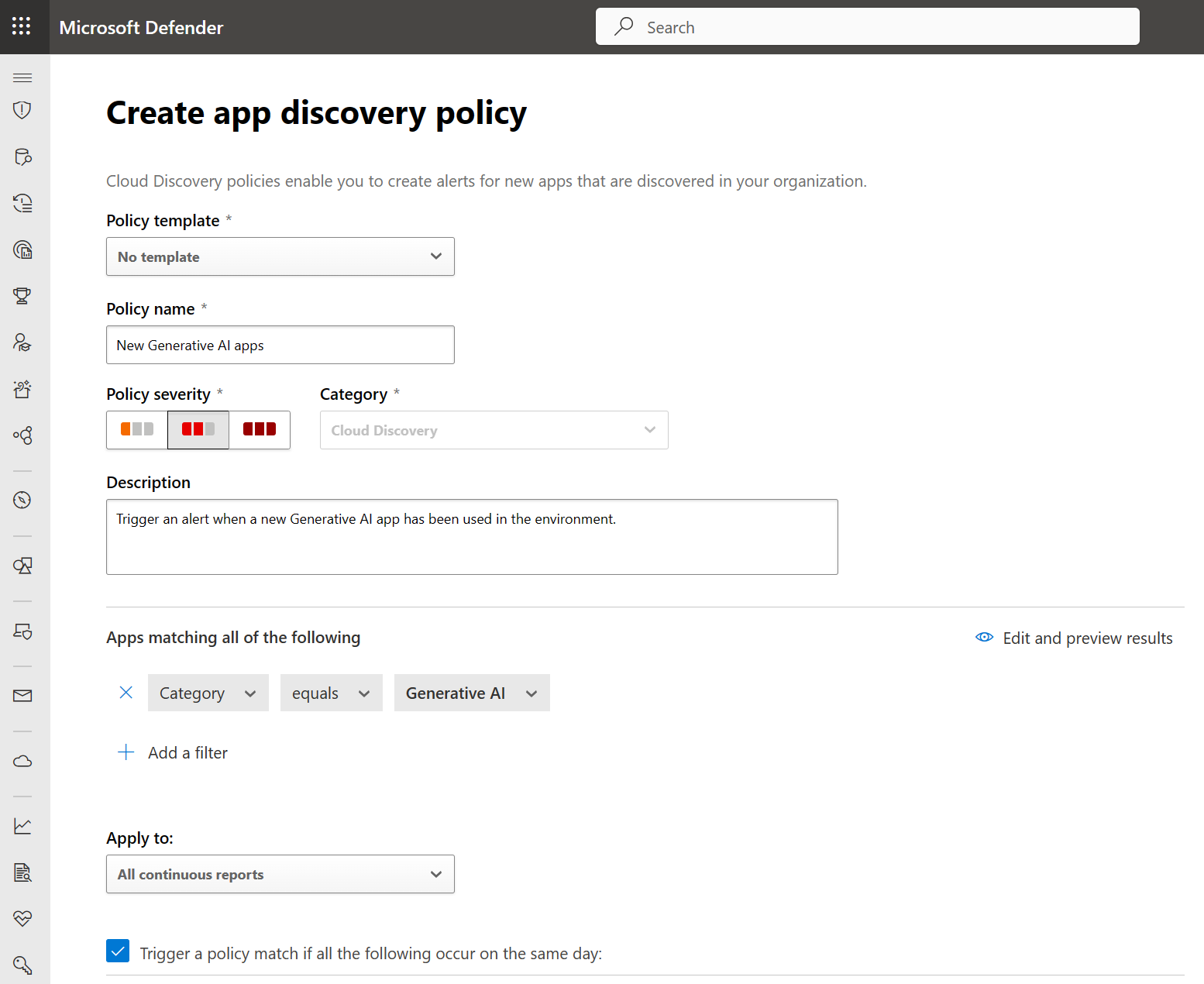Viewport: 1204px width, 984px height.
Task: Open the app launcher waffle icon
Action: [22, 26]
